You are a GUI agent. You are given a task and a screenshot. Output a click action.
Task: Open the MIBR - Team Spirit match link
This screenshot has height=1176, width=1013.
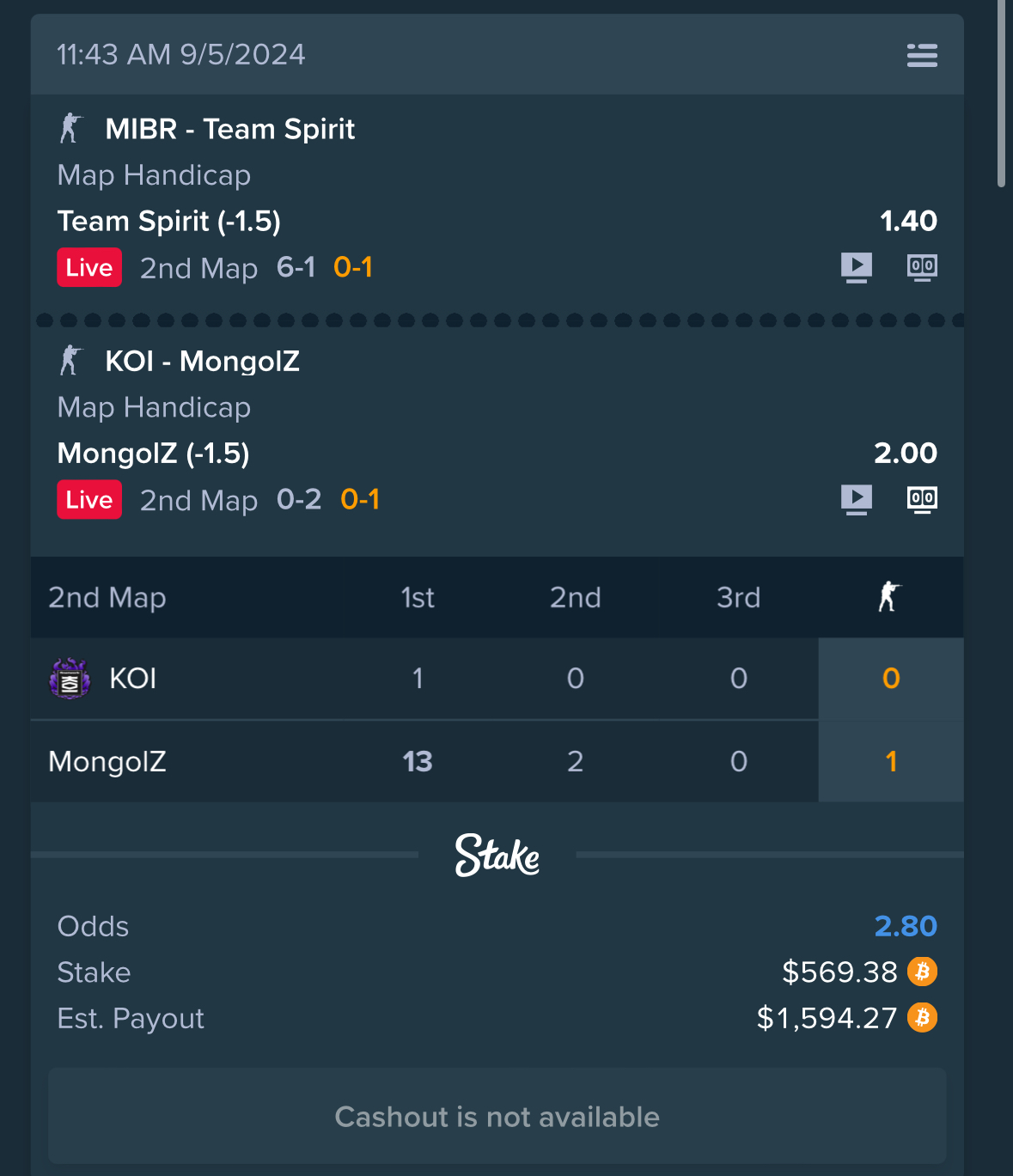click(x=229, y=129)
